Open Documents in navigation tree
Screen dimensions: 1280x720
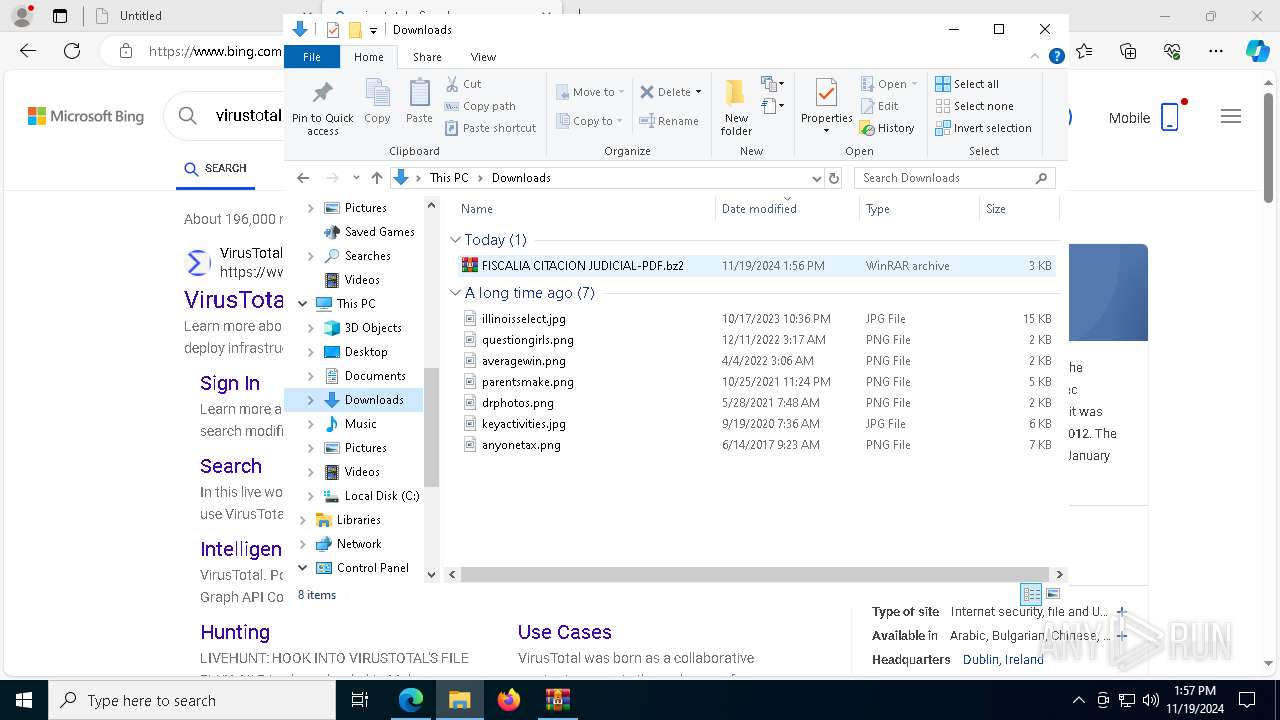pyautogui.click(x=375, y=376)
